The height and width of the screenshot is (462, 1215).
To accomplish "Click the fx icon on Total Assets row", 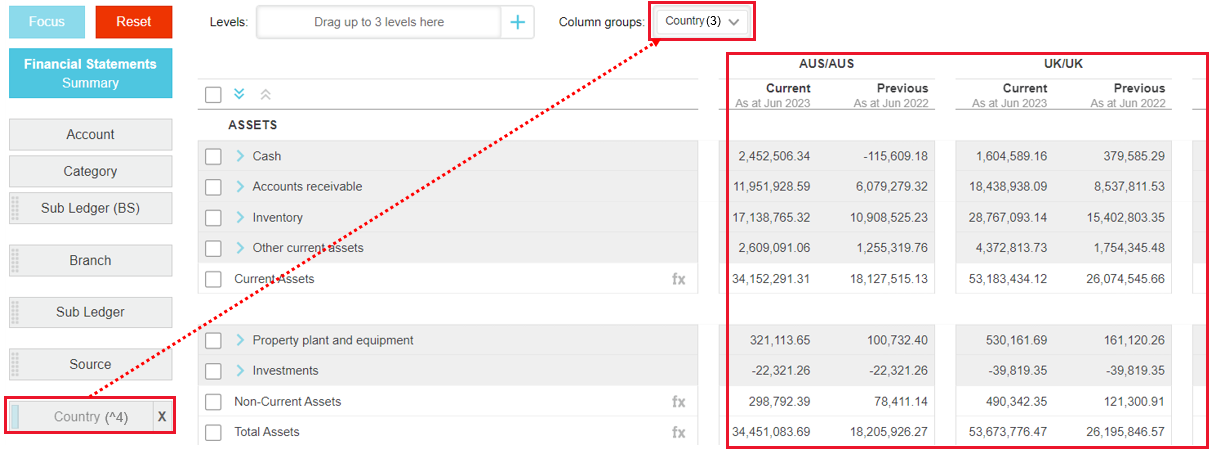I will pyautogui.click(x=678, y=432).
